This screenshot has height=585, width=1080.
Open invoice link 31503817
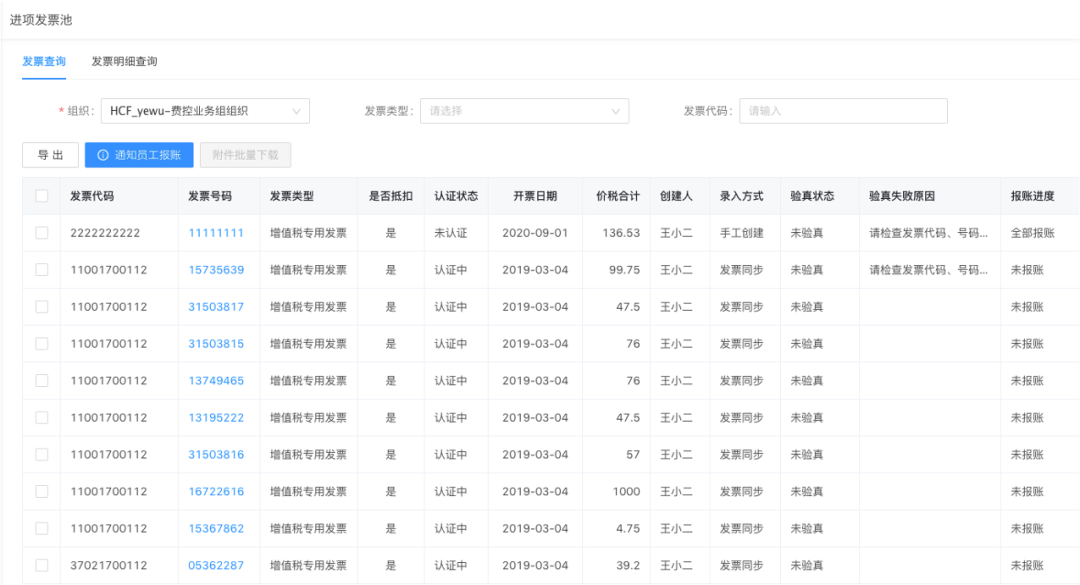pyautogui.click(x=216, y=307)
